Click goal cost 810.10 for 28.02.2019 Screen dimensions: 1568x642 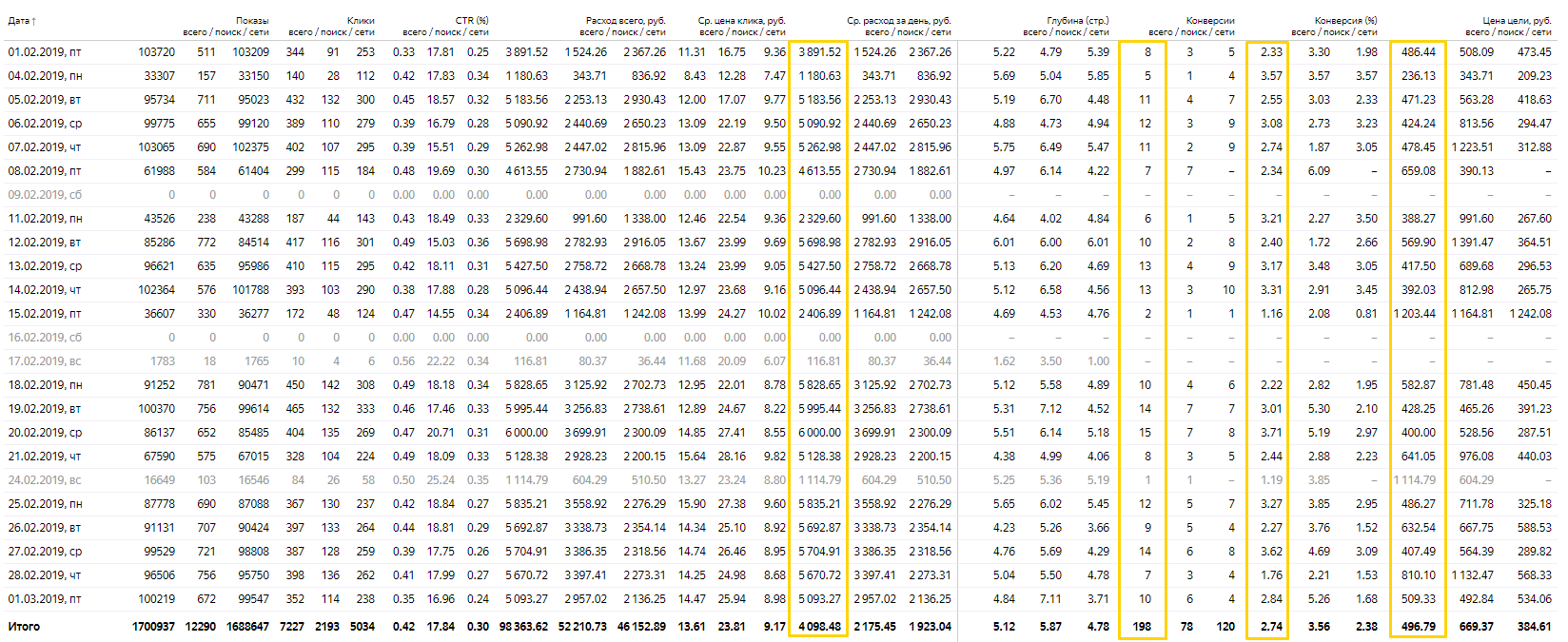(1419, 575)
